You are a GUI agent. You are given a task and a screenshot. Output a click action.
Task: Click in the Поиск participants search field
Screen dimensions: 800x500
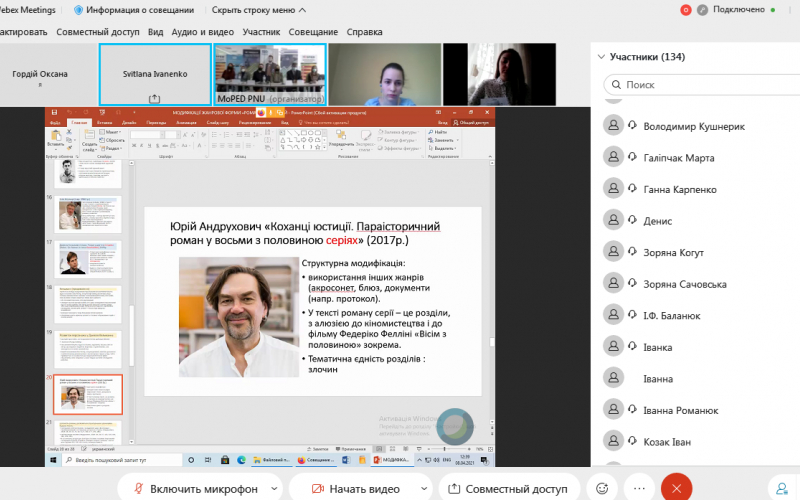704,85
